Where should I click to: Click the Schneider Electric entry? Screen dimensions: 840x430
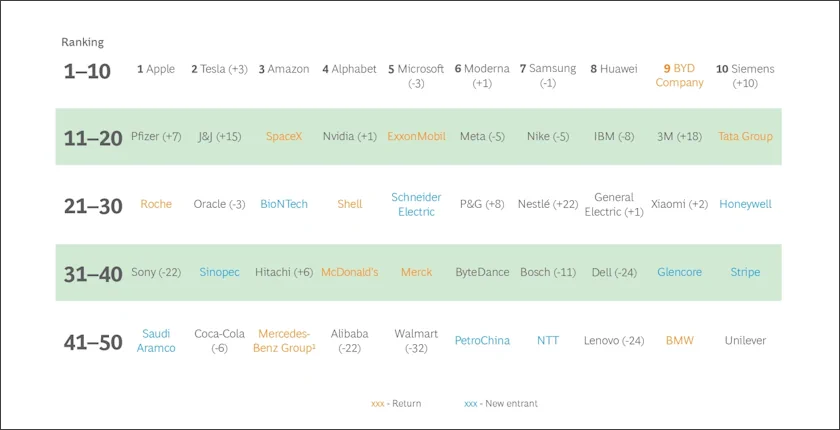point(416,204)
